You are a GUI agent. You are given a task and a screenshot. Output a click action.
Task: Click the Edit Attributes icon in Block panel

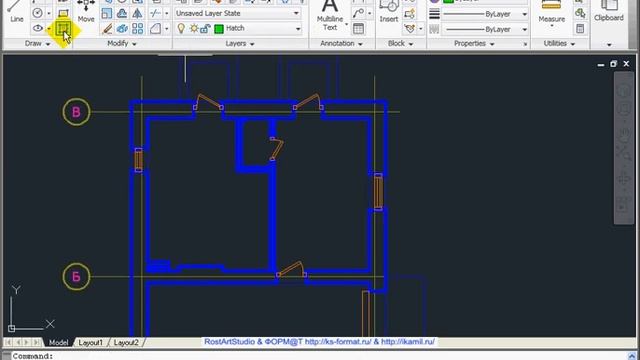click(x=409, y=29)
